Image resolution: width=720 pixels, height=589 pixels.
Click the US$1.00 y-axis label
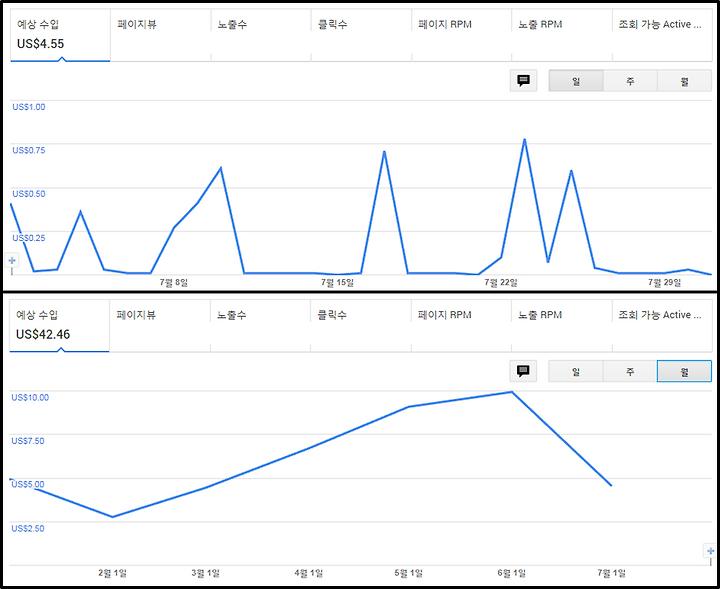coord(29,107)
